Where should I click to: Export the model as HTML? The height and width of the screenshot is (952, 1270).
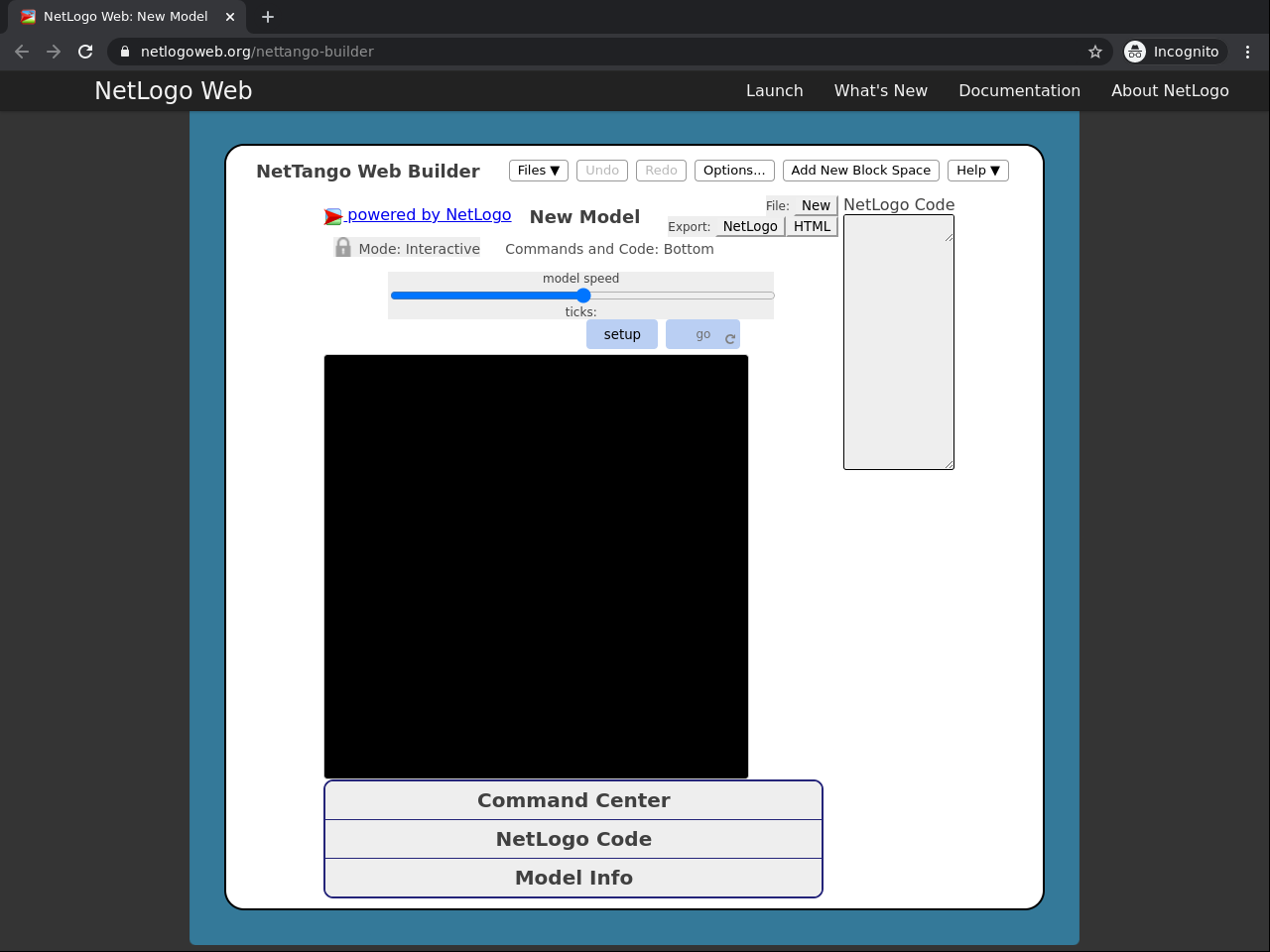(x=812, y=226)
